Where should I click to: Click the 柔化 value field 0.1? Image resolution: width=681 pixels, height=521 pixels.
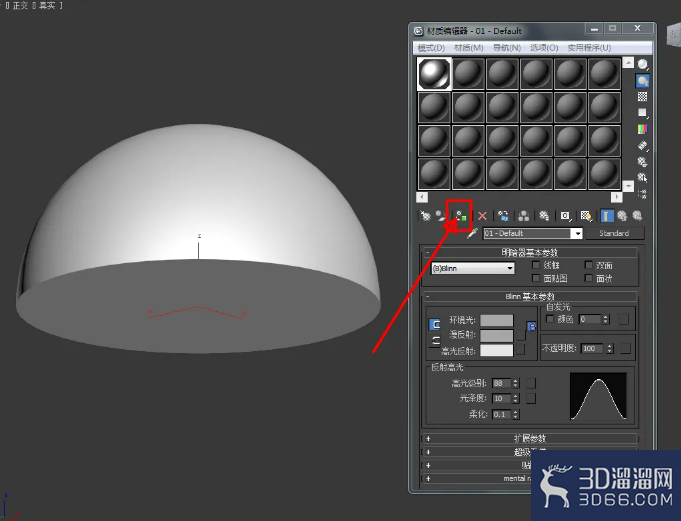pyautogui.click(x=501, y=415)
